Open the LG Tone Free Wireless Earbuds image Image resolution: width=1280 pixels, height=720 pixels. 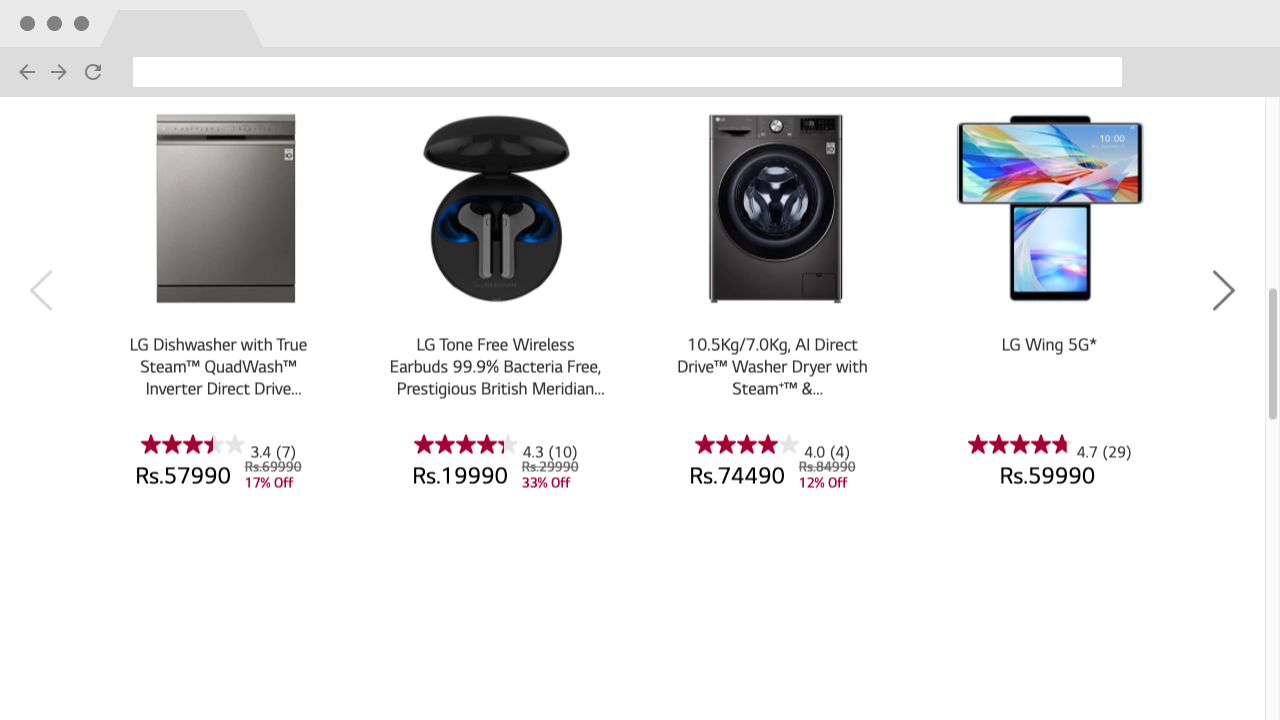[497, 208]
